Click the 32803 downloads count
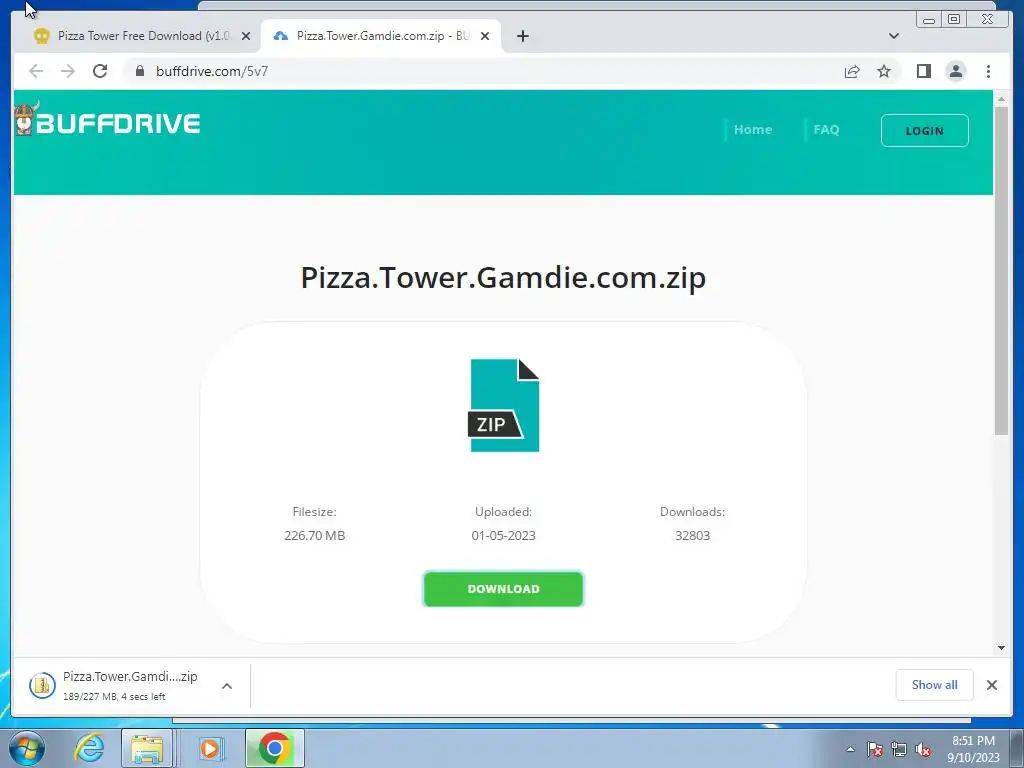Screen dimensions: 1024x768 point(692,536)
